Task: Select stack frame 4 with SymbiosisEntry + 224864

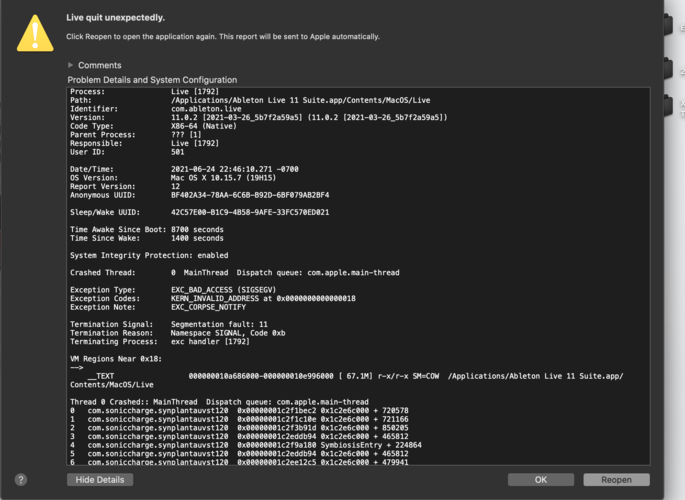Action: coord(246,445)
